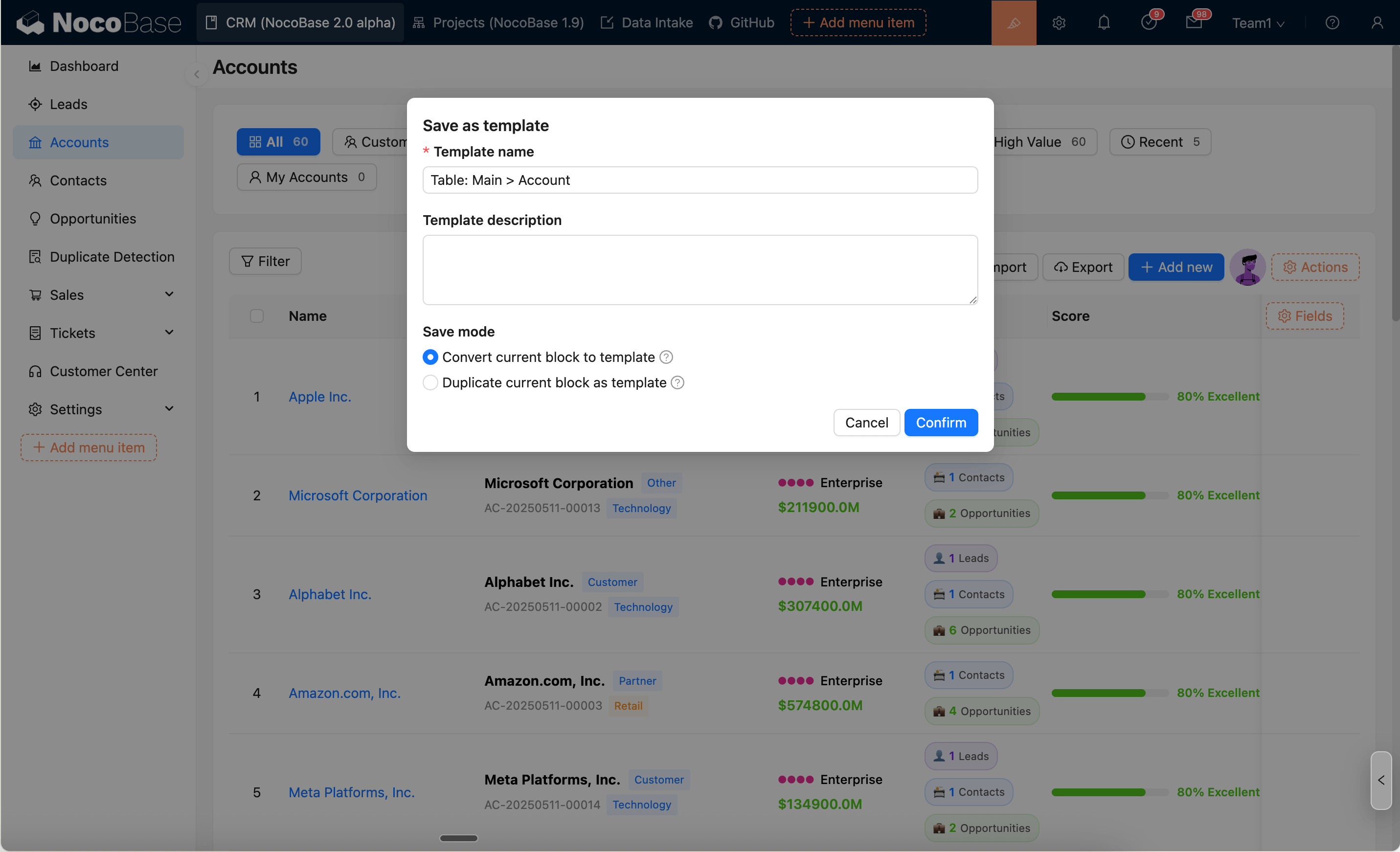The height and width of the screenshot is (852, 1400).
Task: Open the settings gear in top bar
Action: coord(1059,22)
